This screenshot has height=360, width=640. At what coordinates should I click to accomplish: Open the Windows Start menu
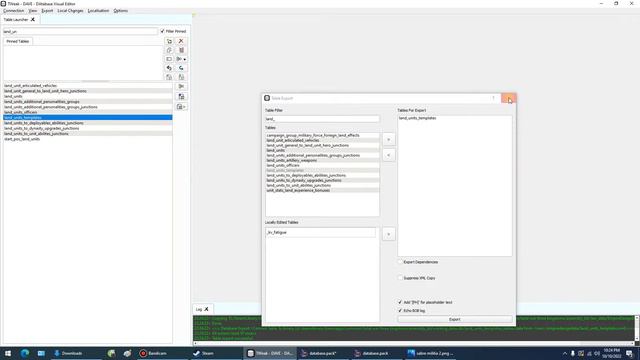click(8, 353)
